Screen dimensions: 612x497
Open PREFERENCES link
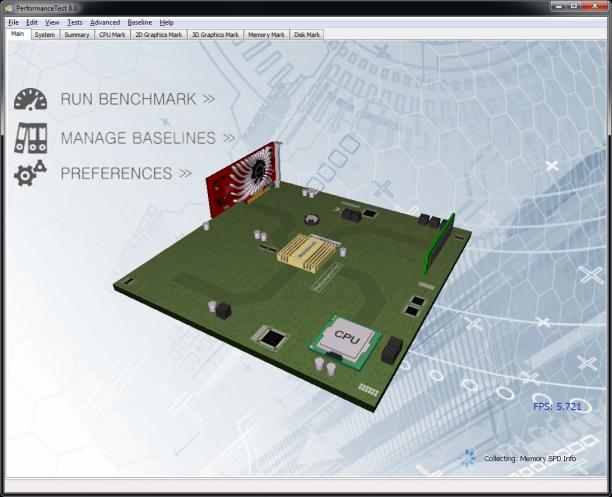(x=126, y=173)
